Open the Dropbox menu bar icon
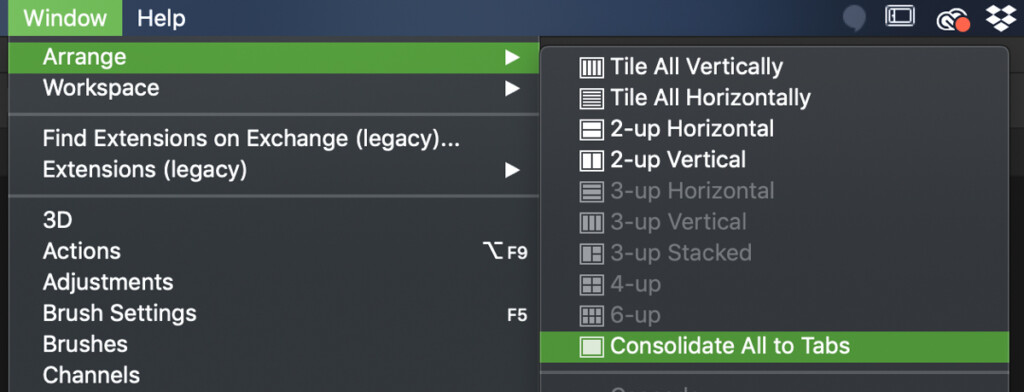Image resolution: width=1024 pixels, height=392 pixels. (1000, 18)
